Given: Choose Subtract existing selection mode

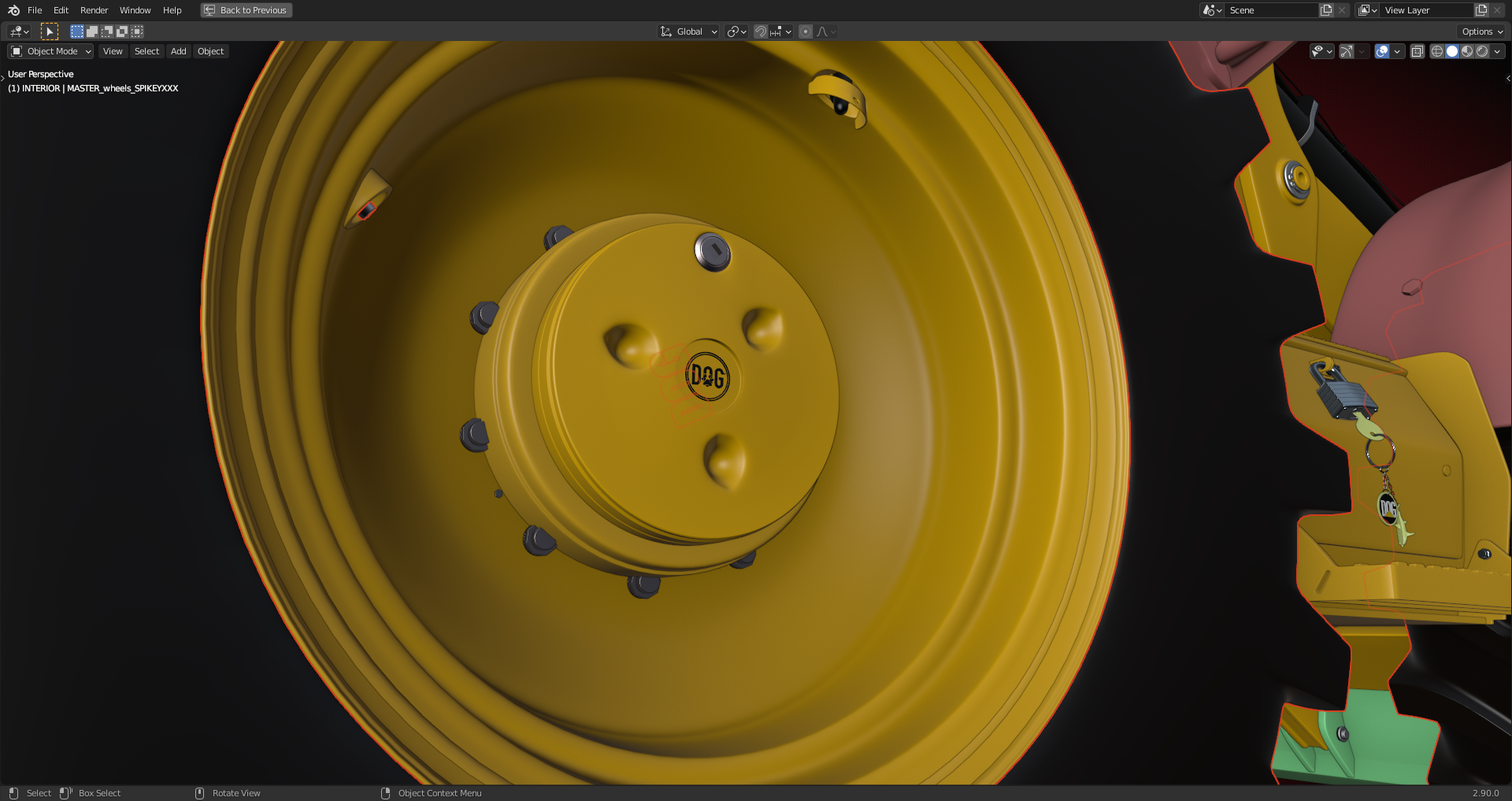Looking at the screenshot, I should pos(107,32).
